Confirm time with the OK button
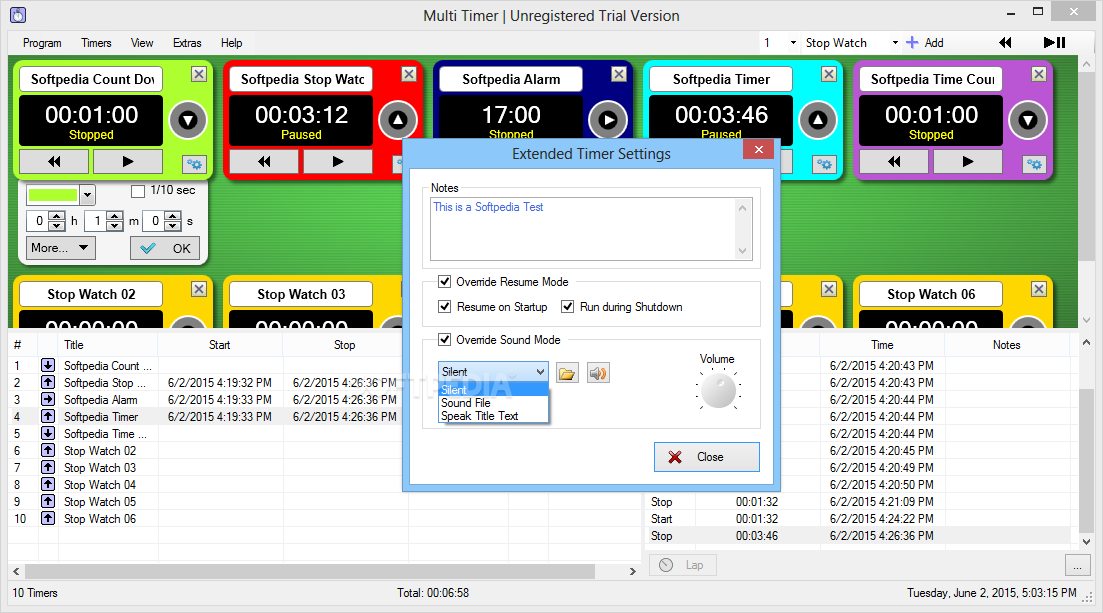Image resolution: width=1103 pixels, height=613 pixels. [165, 248]
